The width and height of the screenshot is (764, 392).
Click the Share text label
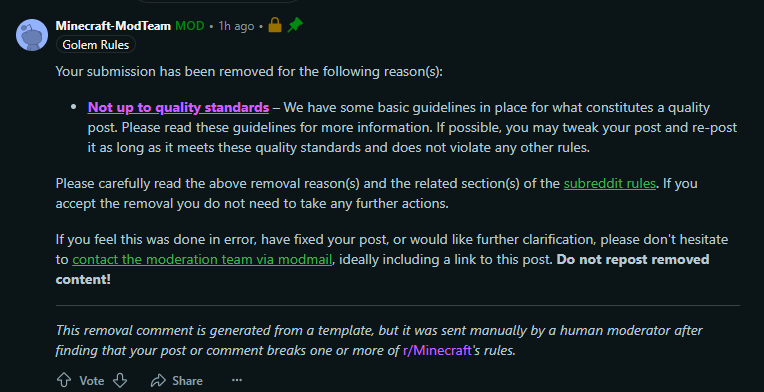pos(188,381)
